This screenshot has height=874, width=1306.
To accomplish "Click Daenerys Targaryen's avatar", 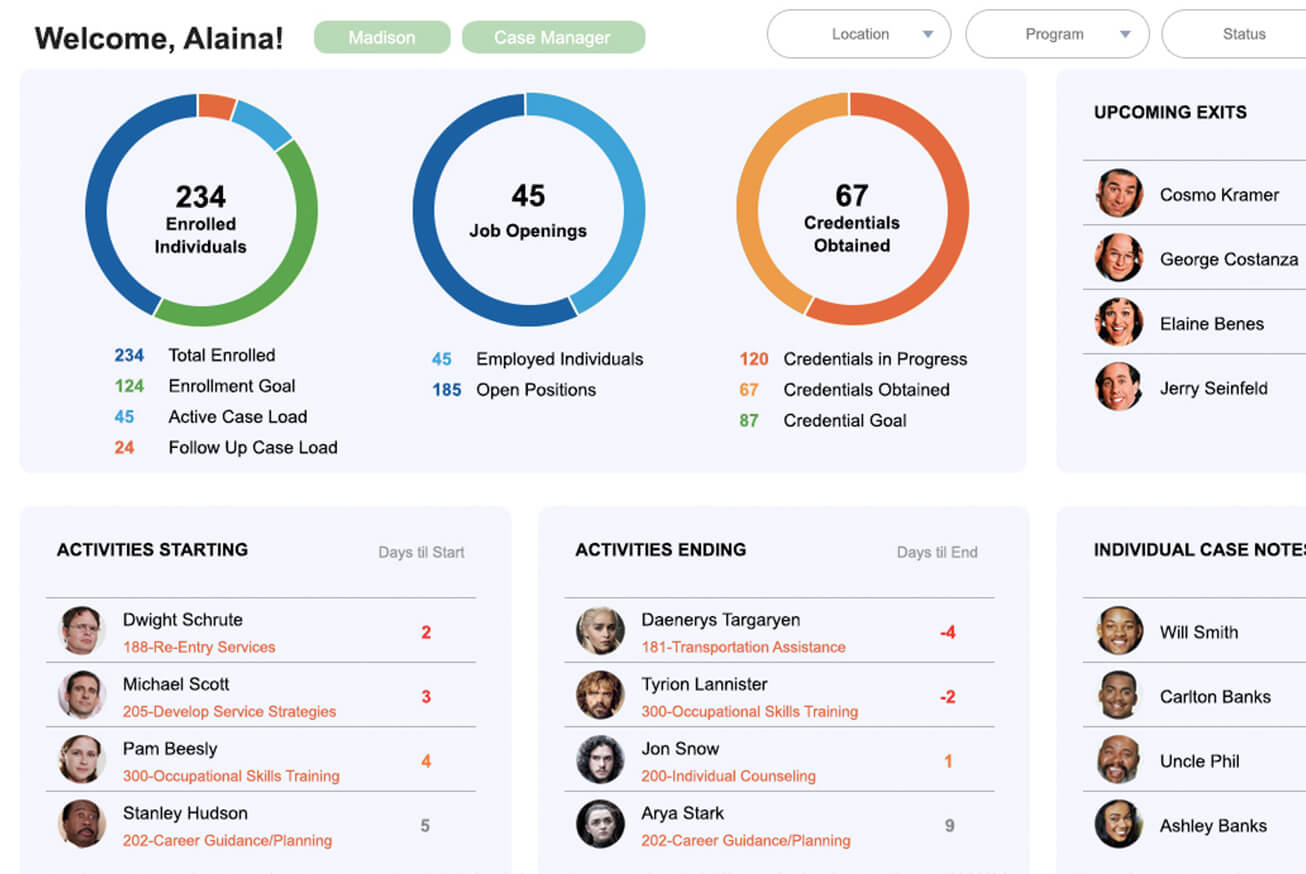I will (600, 631).
